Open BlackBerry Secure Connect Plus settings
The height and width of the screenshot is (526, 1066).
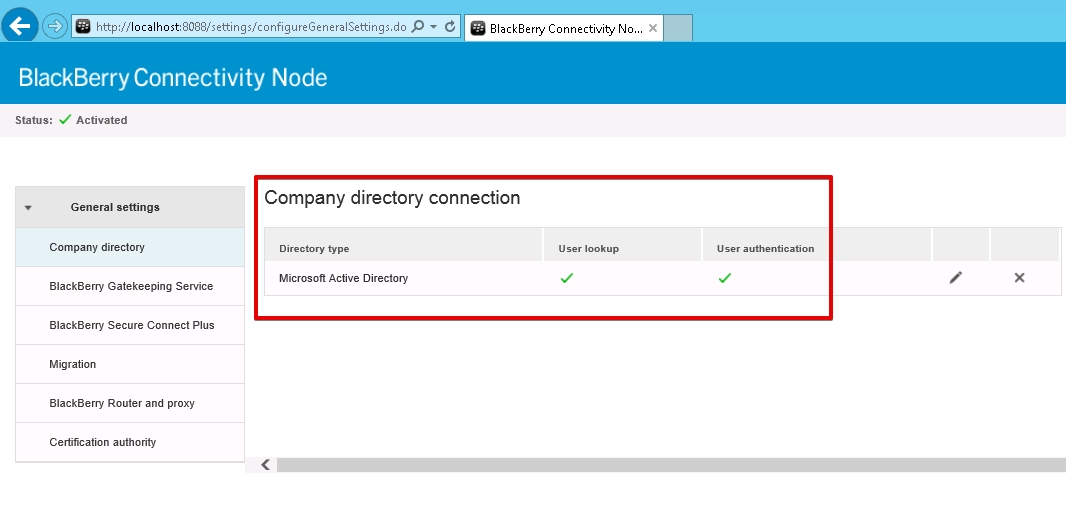[132, 325]
